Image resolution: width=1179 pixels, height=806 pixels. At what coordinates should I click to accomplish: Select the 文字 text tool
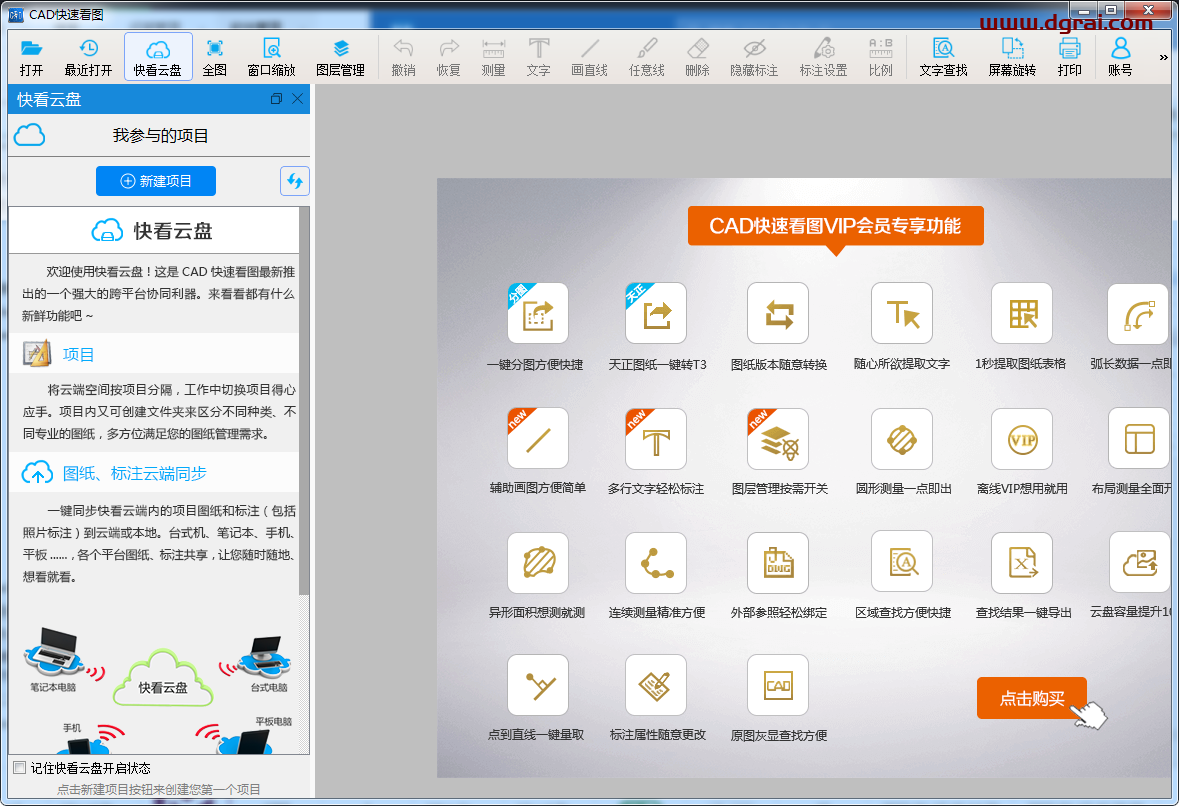538,56
